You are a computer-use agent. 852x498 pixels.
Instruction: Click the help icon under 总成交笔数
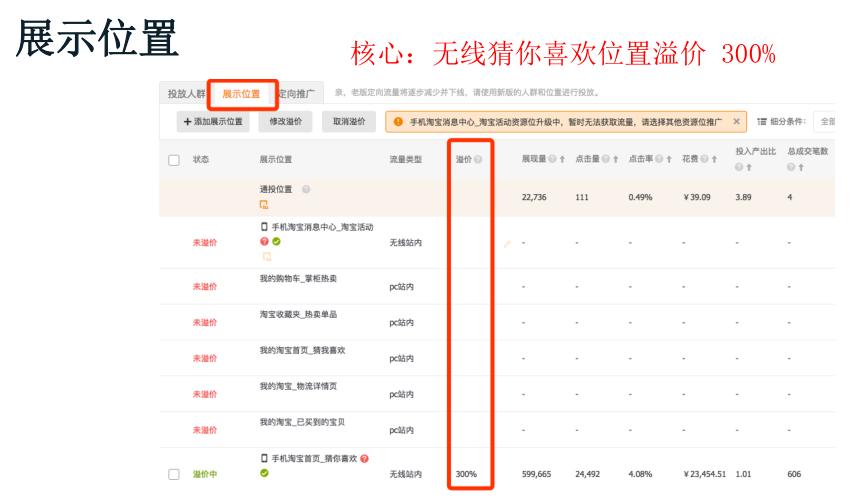[791, 167]
